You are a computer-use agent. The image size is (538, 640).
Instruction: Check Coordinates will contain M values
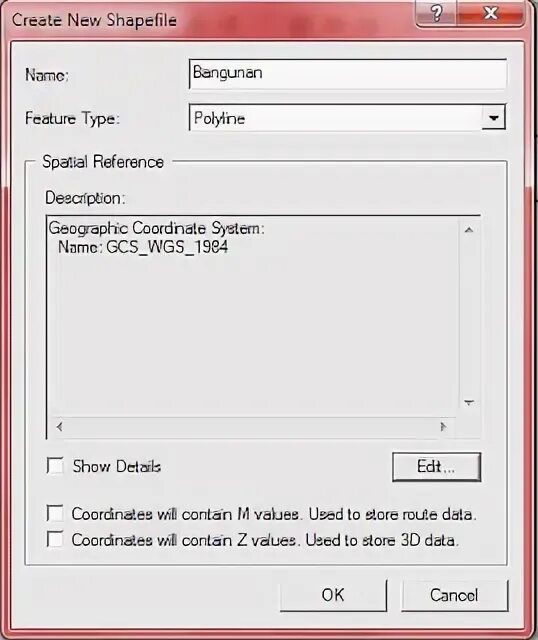pyautogui.click(x=55, y=513)
